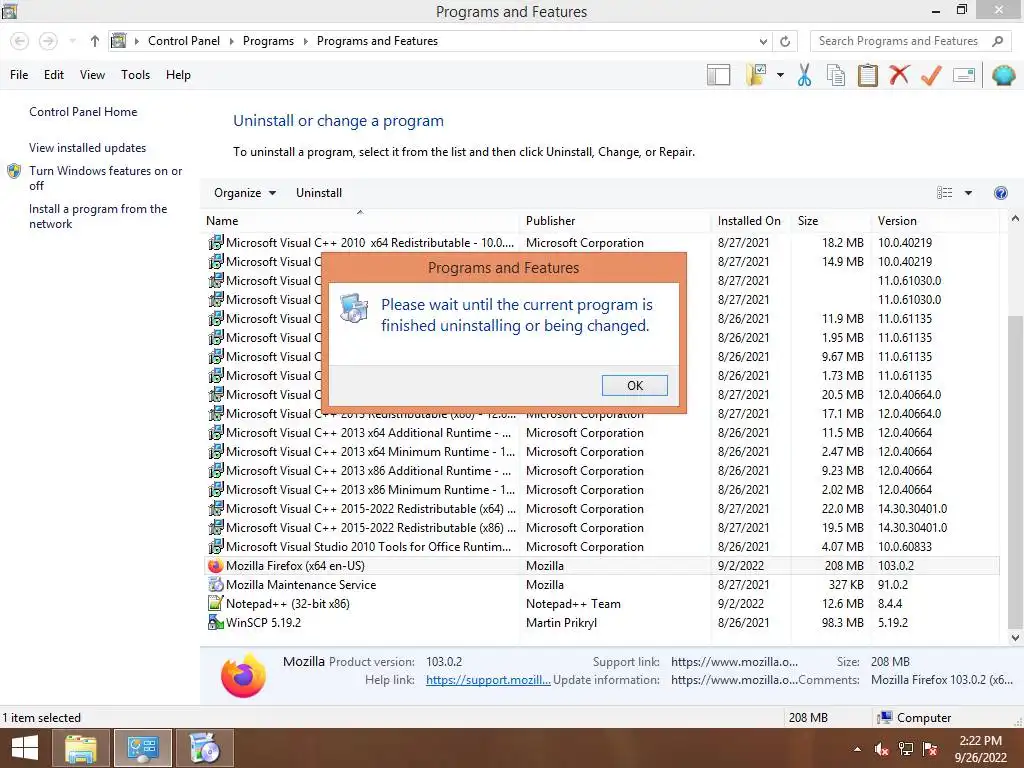Click the WinSCP row icon
Screen dimensions: 1024x768
pos(216,622)
